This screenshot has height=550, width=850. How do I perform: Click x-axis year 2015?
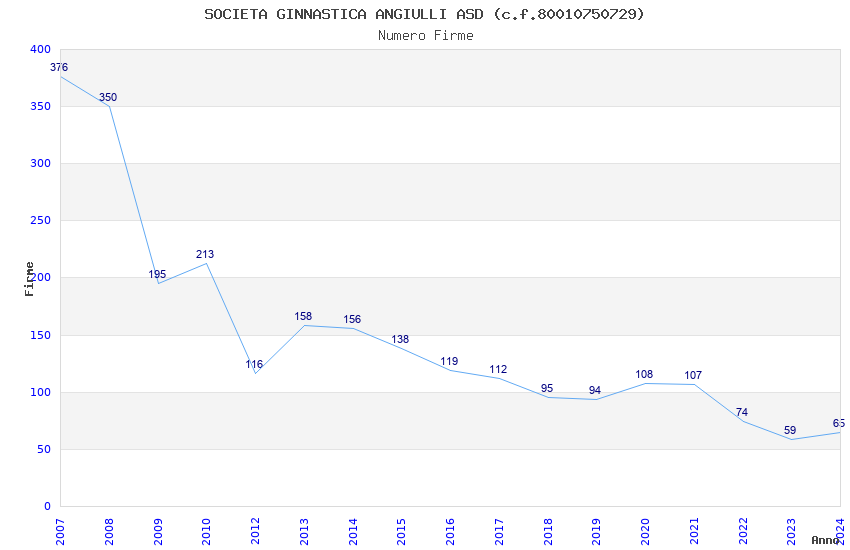402,532
